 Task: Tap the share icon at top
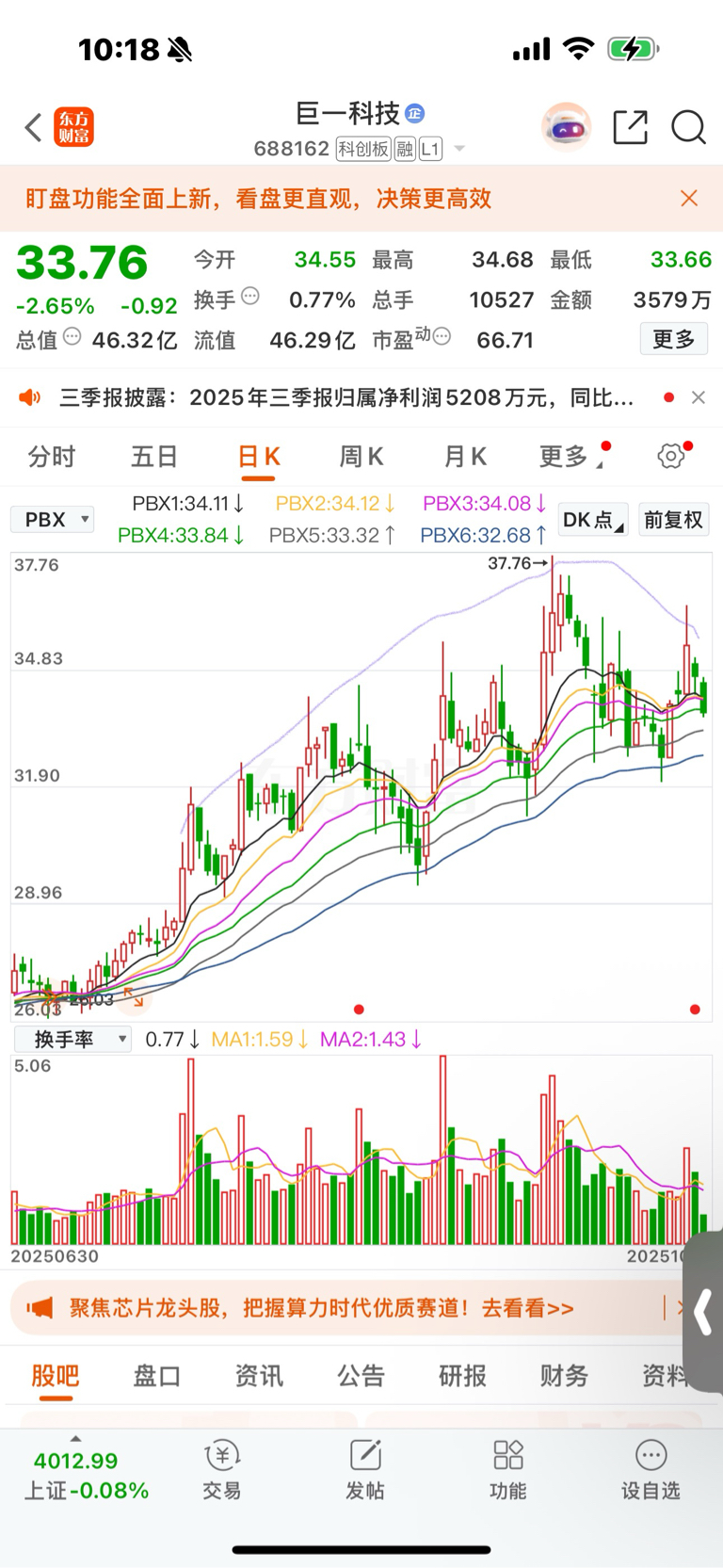[630, 127]
